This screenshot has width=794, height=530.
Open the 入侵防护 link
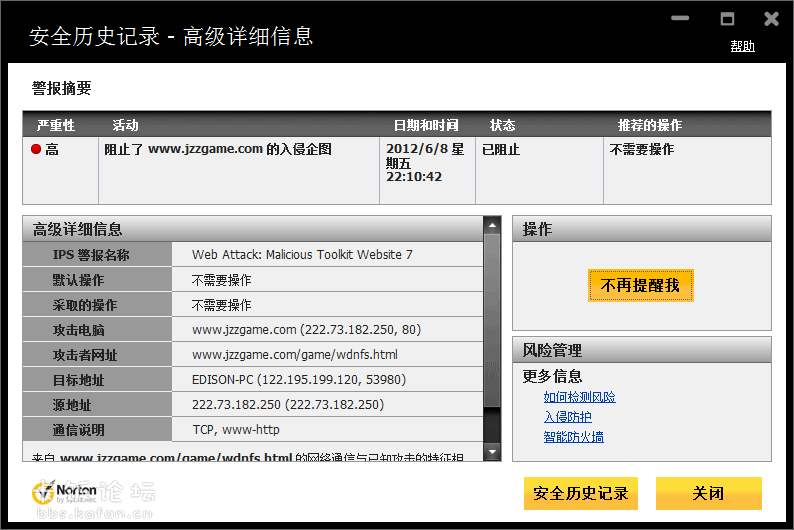coord(567,417)
